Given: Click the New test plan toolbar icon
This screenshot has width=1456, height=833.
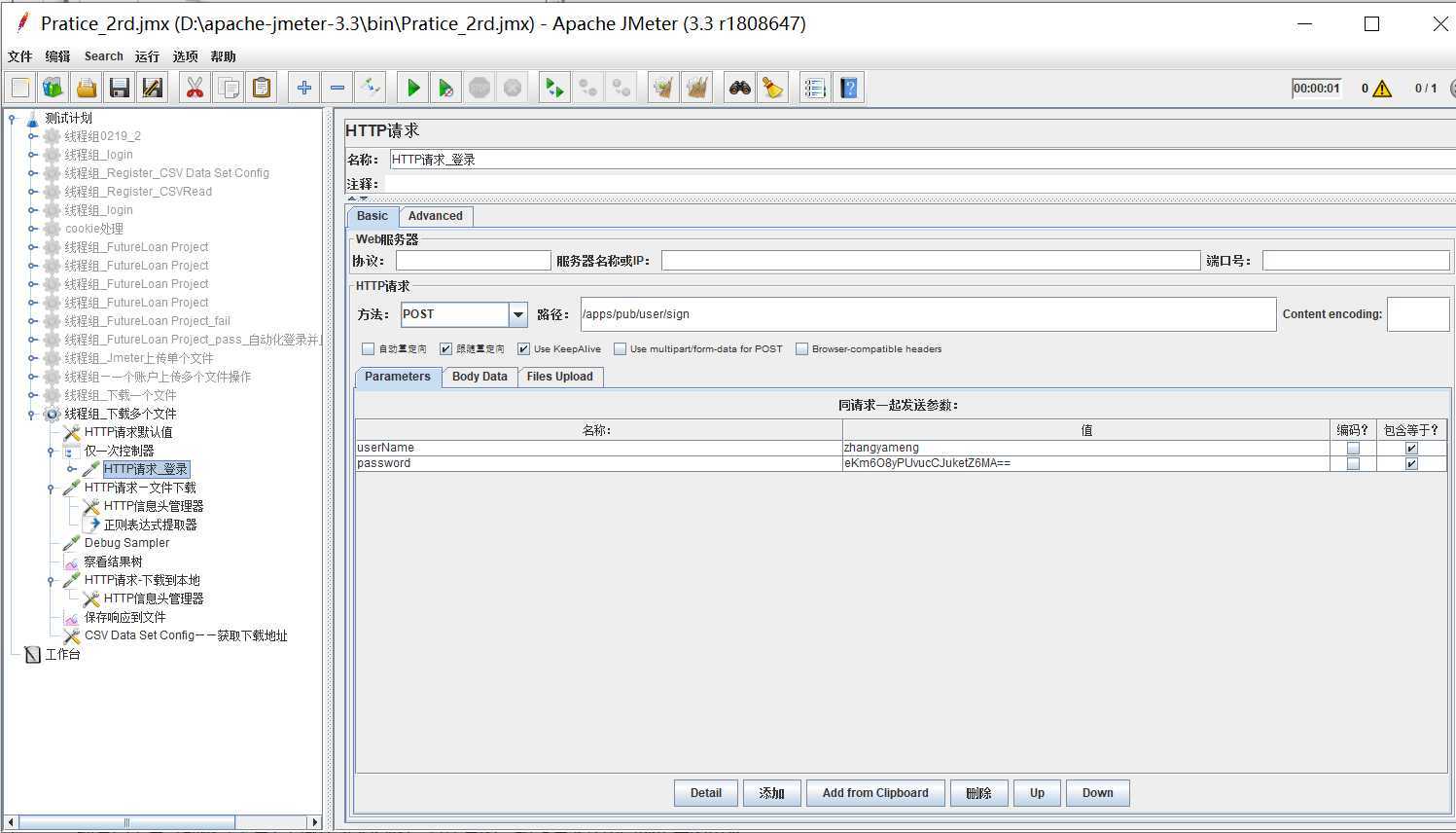Looking at the screenshot, I should point(20,88).
